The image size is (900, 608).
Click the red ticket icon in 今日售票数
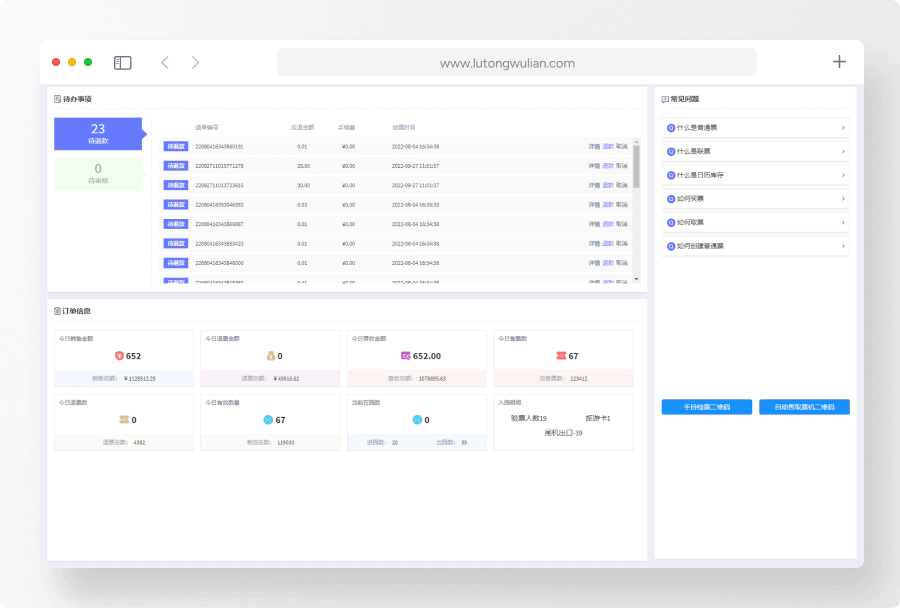point(561,356)
